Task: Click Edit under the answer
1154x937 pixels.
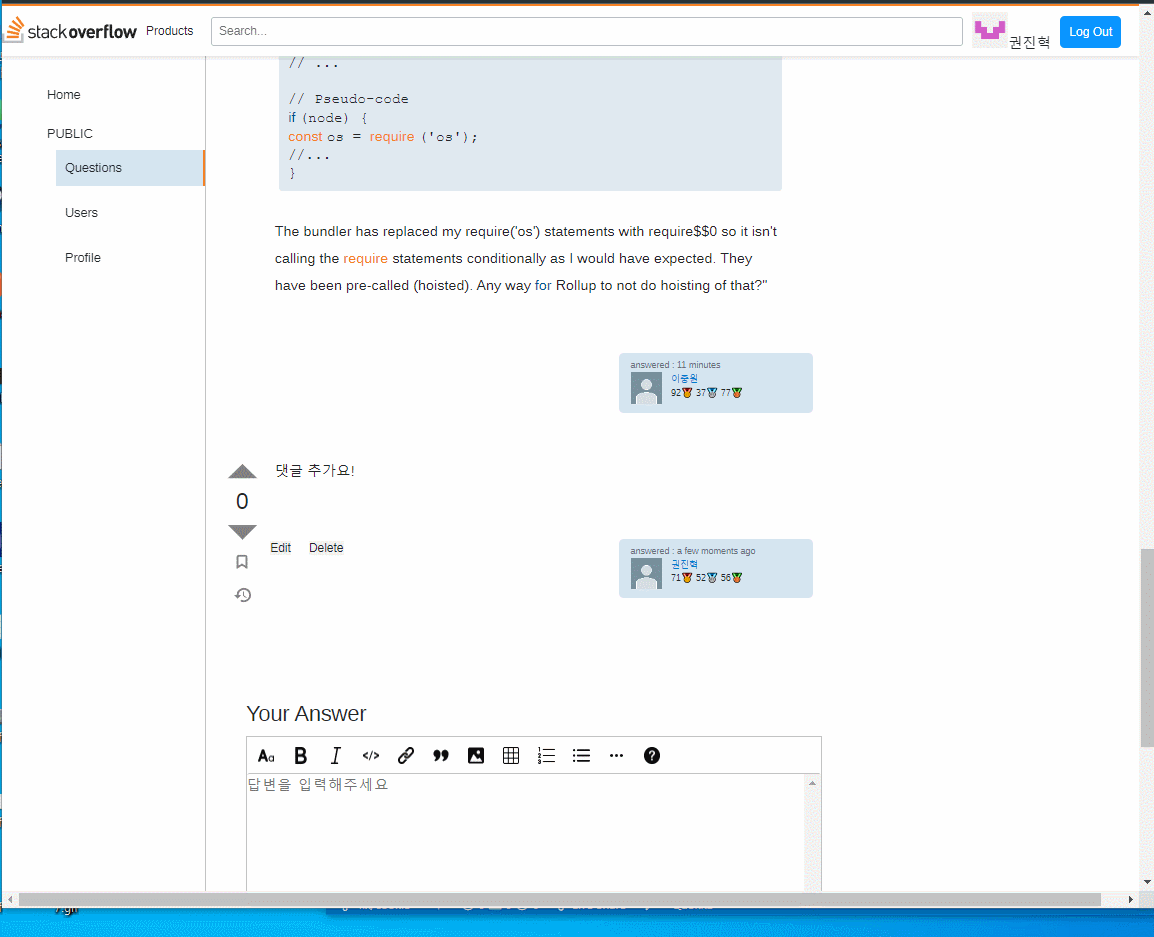Action: (x=280, y=548)
